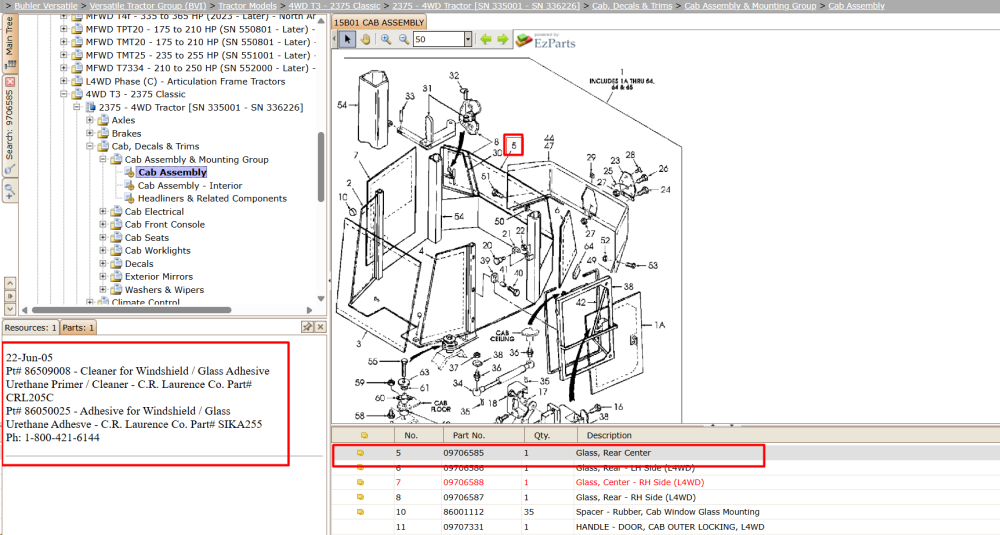Screen dimensions: 1000x535
Task: Collapse the 4WD T3 - 2375 Classic node
Action: click(64, 94)
